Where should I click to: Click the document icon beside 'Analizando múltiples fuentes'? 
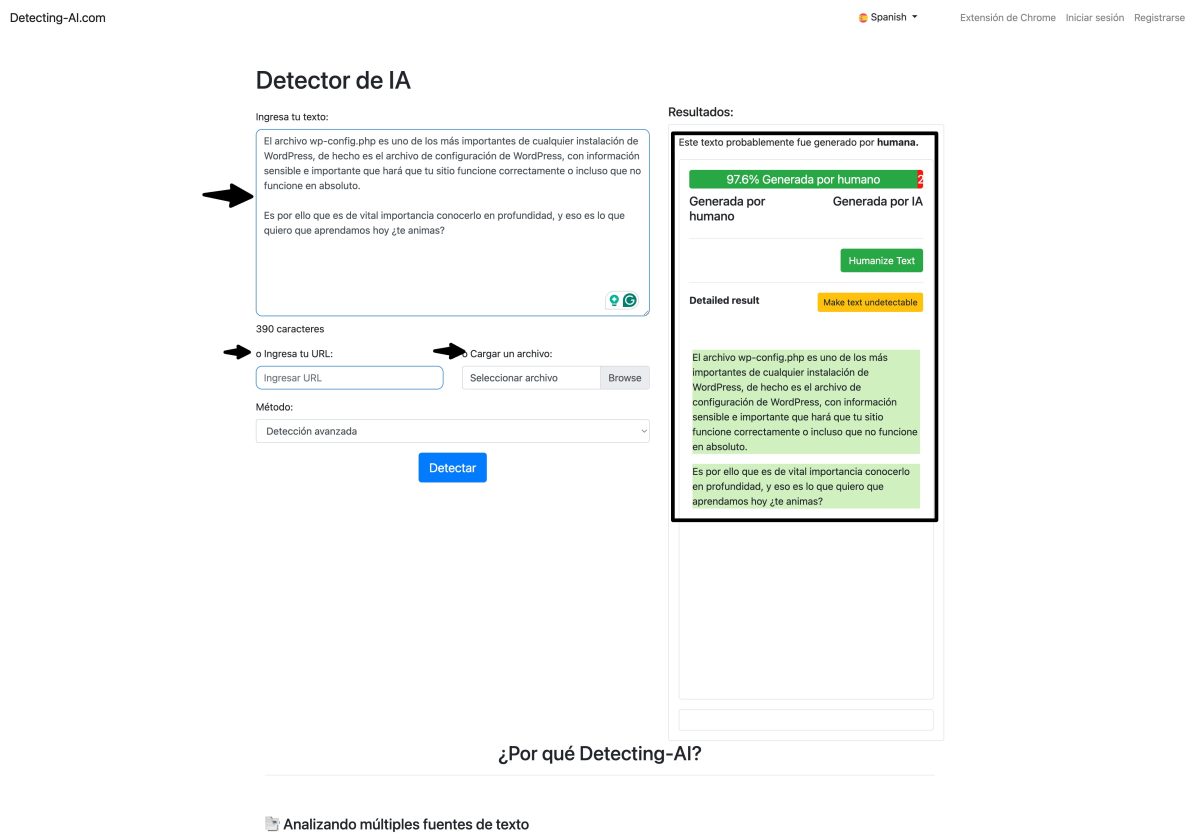tap(272, 824)
